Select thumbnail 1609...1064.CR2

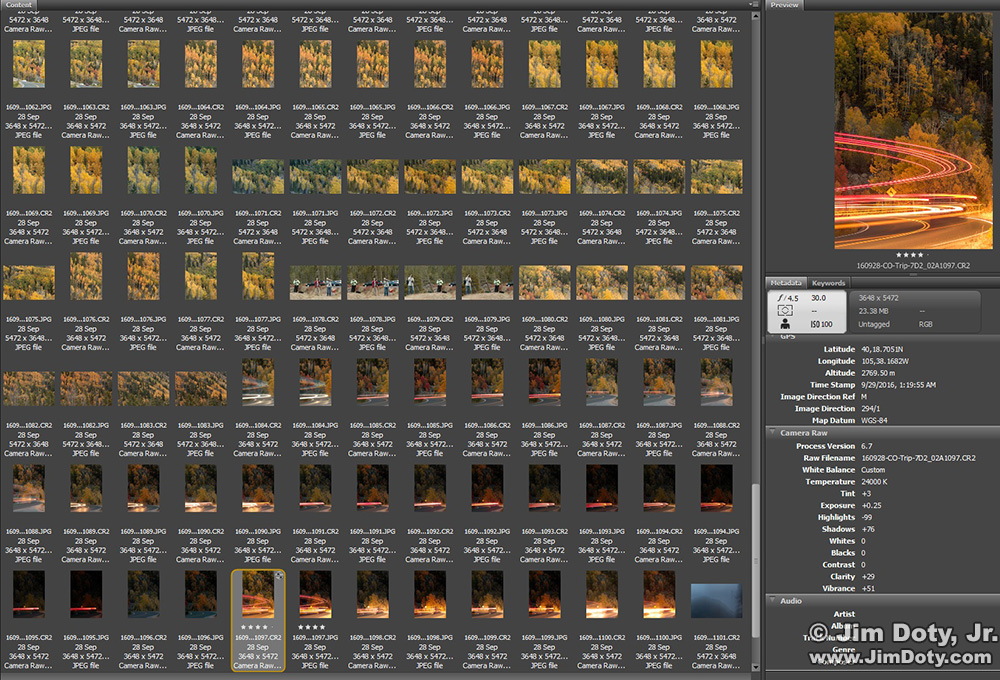pyautogui.click(x=201, y=64)
